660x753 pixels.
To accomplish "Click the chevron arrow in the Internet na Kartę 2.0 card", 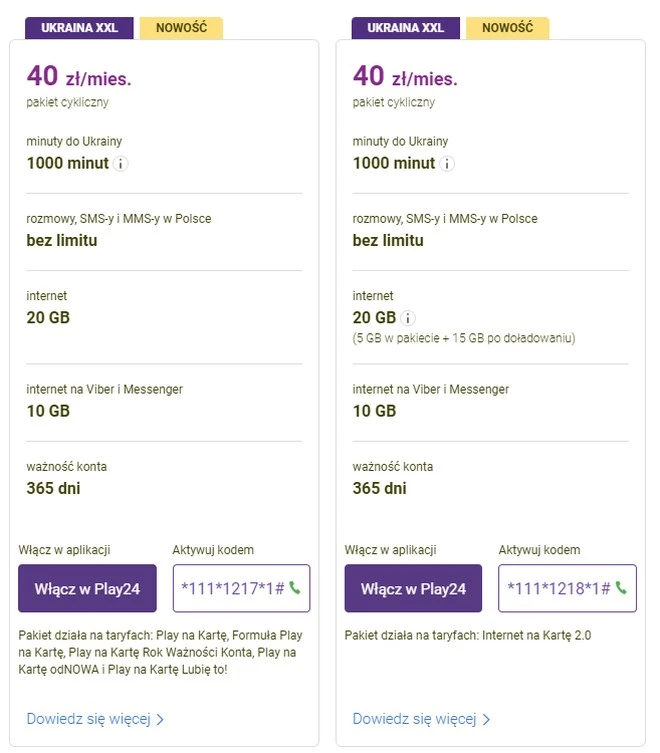I will tap(487, 719).
